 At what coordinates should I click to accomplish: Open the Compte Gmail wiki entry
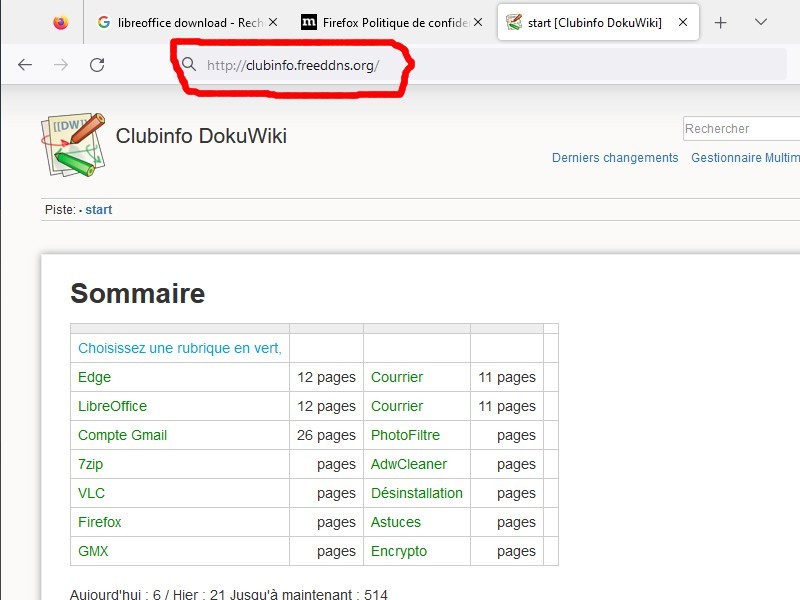pyautogui.click(x=122, y=435)
